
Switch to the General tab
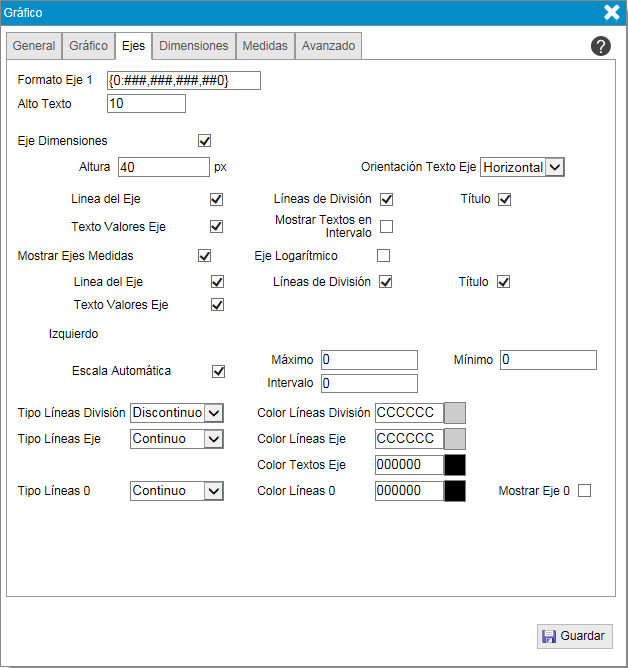pos(34,46)
